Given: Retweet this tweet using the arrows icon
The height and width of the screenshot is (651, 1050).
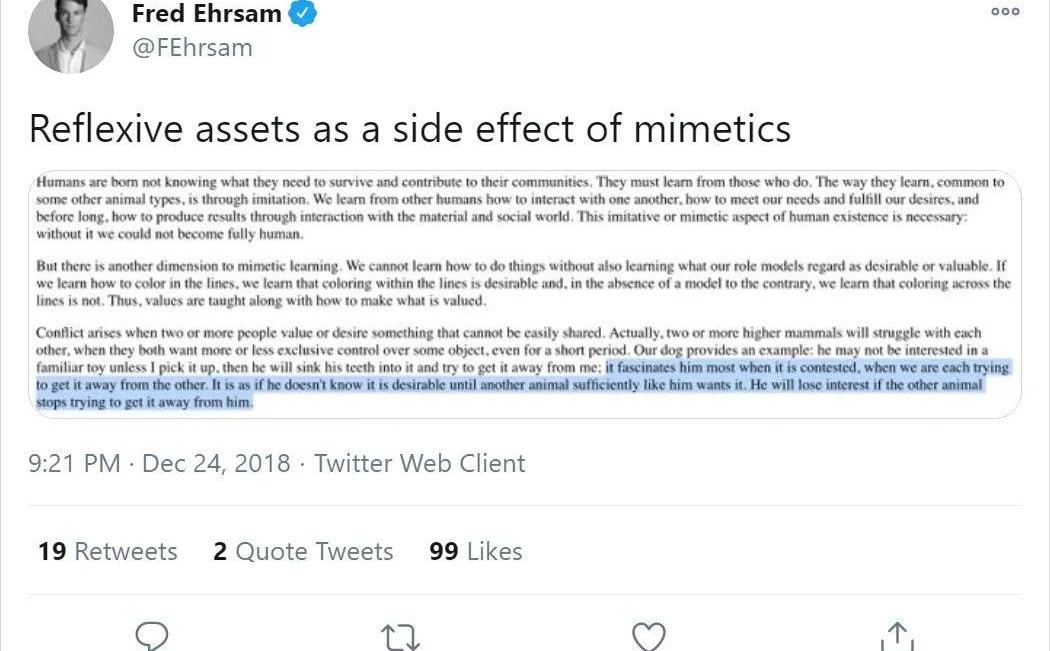Looking at the screenshot, I should (x=401, y=636).
